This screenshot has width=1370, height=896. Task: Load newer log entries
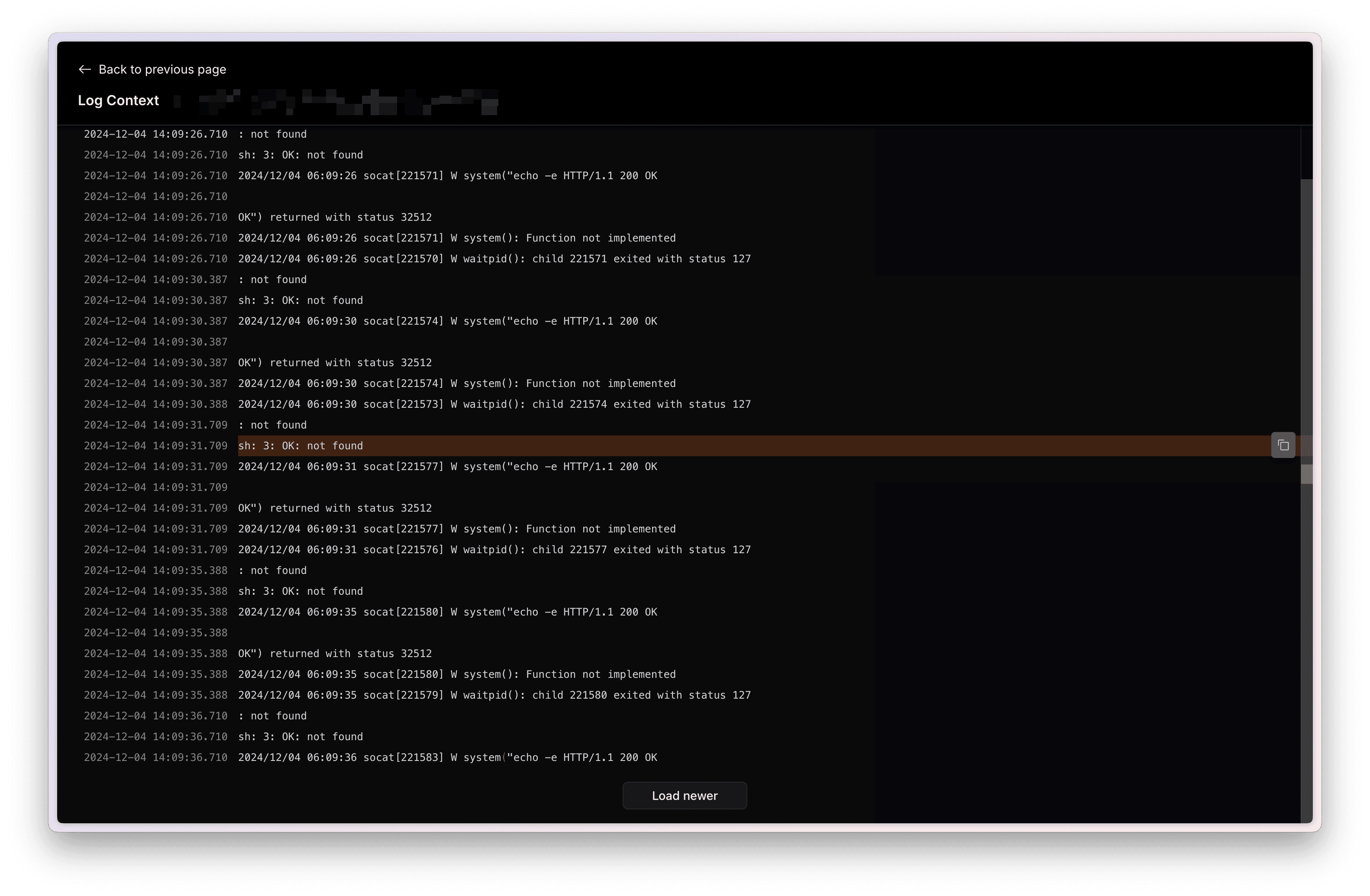coord(685,795)
